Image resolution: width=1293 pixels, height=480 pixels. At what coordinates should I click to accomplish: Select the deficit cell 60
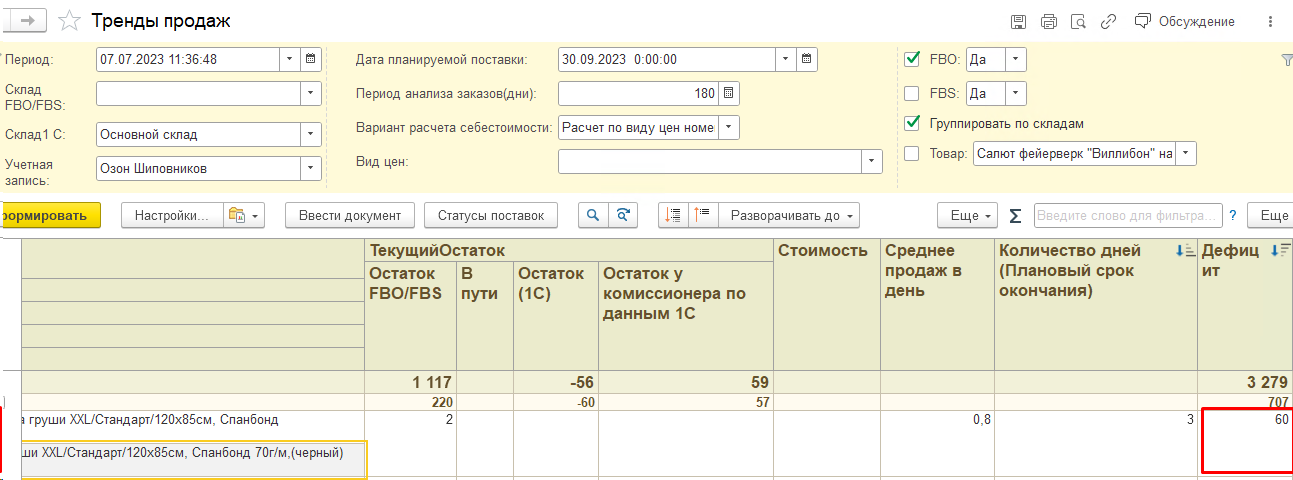pyautogui.click(x=1246, y=441)
